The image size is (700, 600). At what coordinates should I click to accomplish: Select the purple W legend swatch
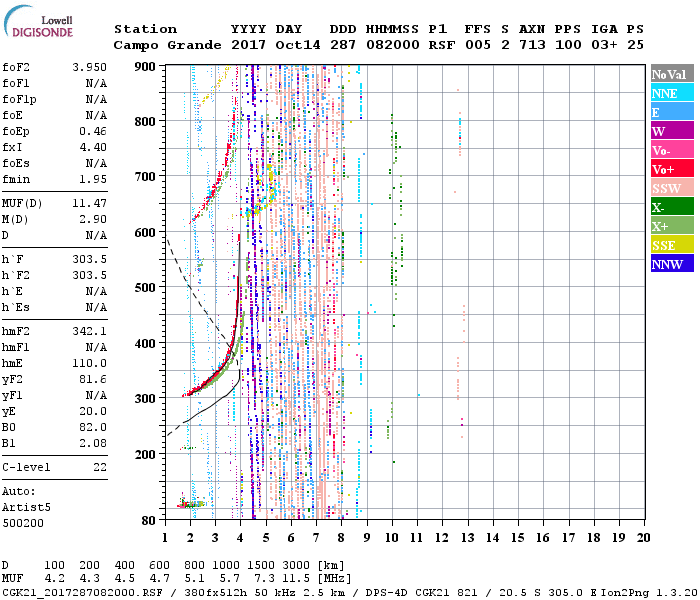pyautogui.click(x=670, y=132)
